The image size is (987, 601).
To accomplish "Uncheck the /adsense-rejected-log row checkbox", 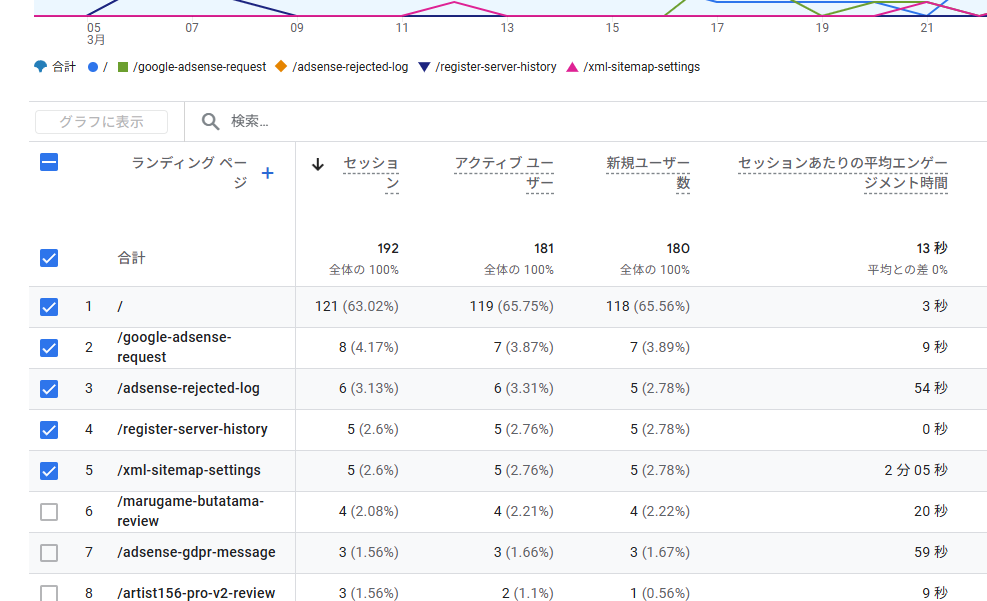I will coord(49,389).
